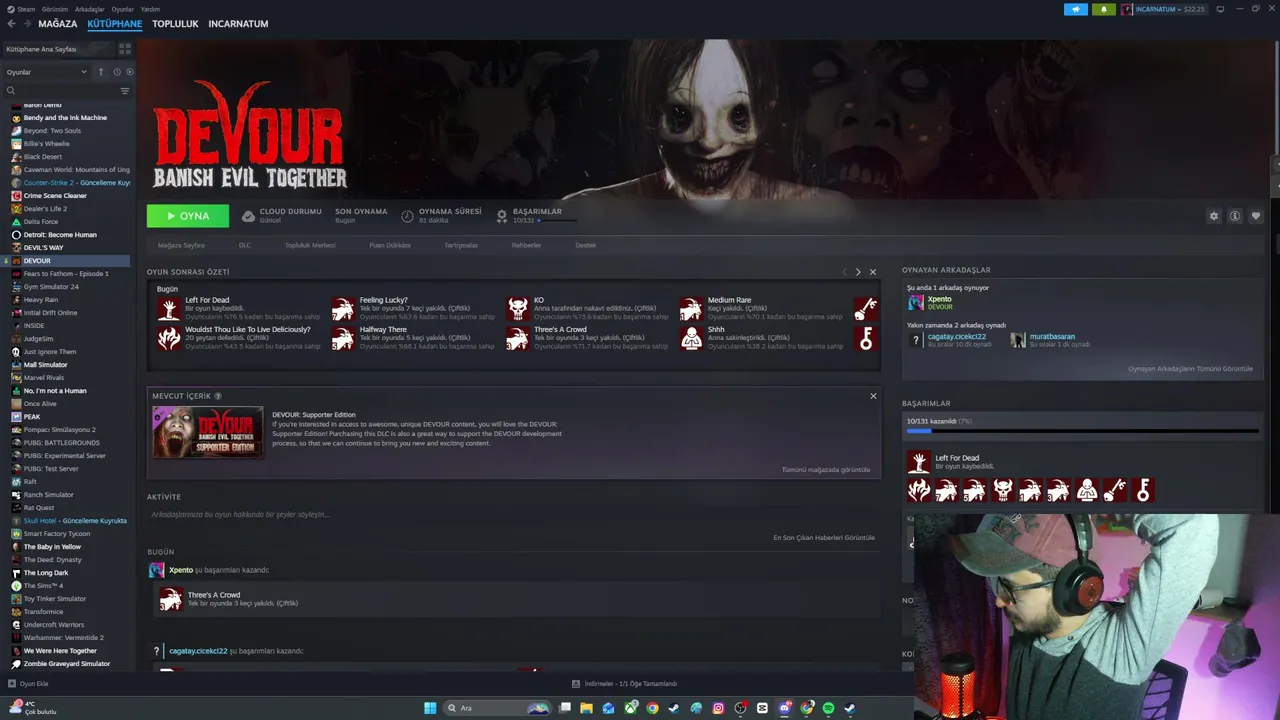
Task: Select Bendy and the Ink Machine in library
Action: pyautogui.click(x=65, y=118)
